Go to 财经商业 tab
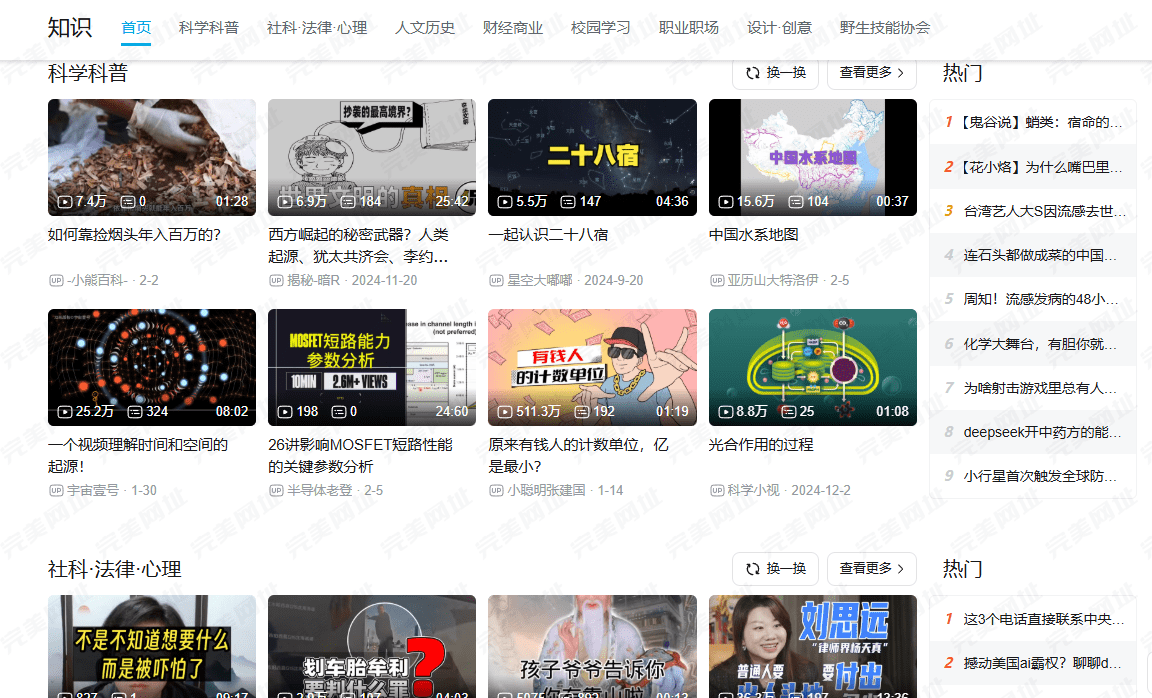The width and height of the screenshot is (1152, 698). tap(513, 28)
